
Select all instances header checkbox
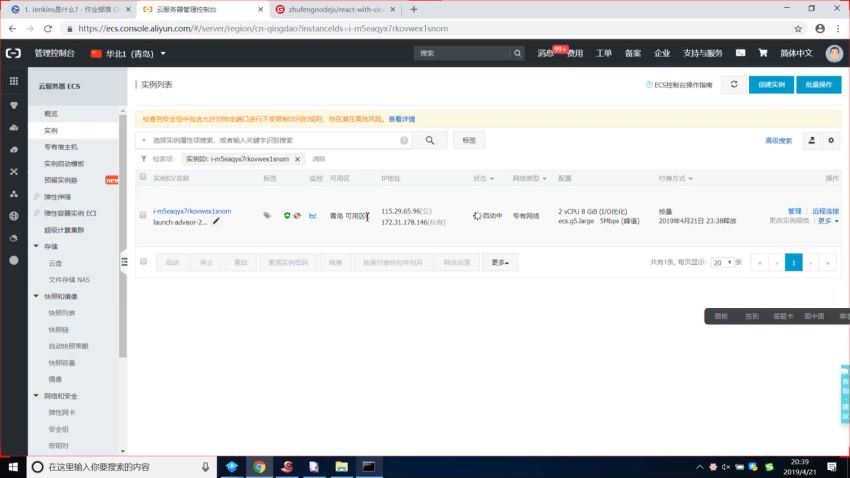click(x=143, y=177)
